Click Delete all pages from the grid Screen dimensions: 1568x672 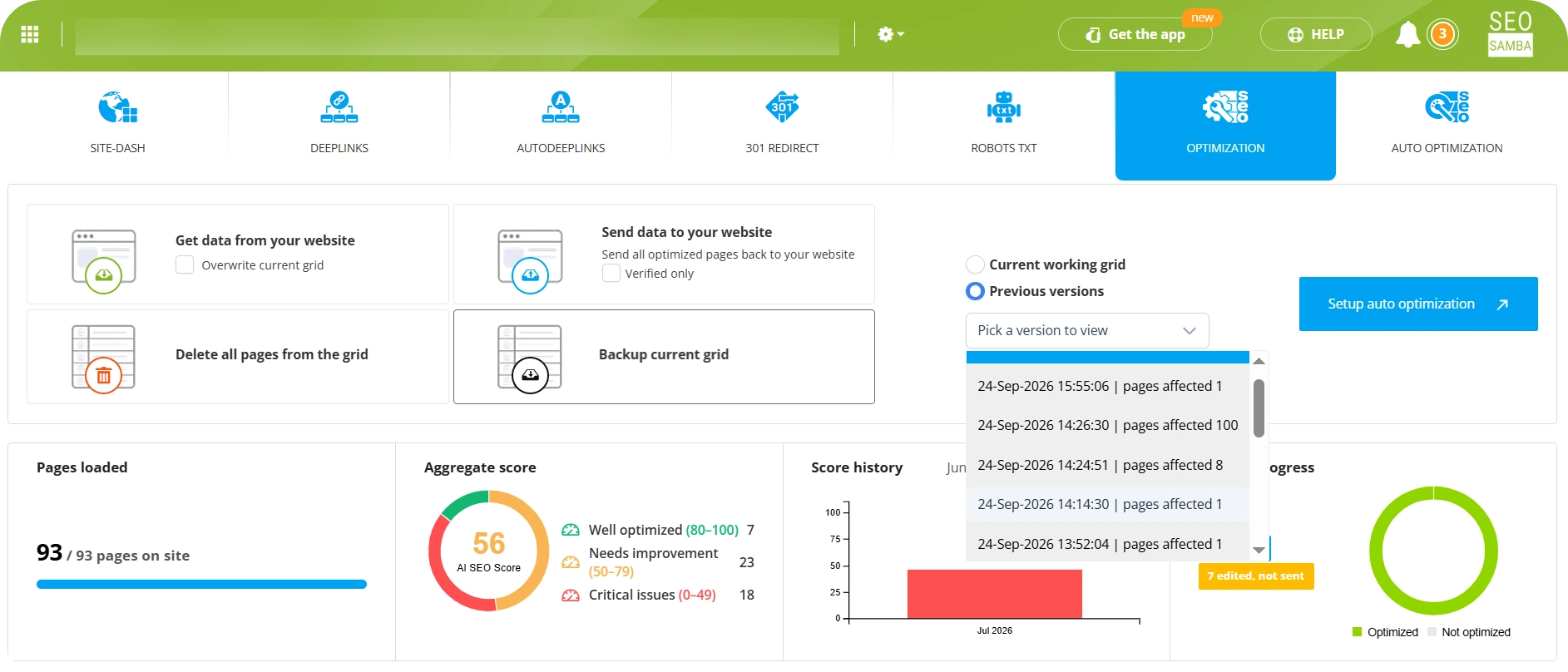271,354
